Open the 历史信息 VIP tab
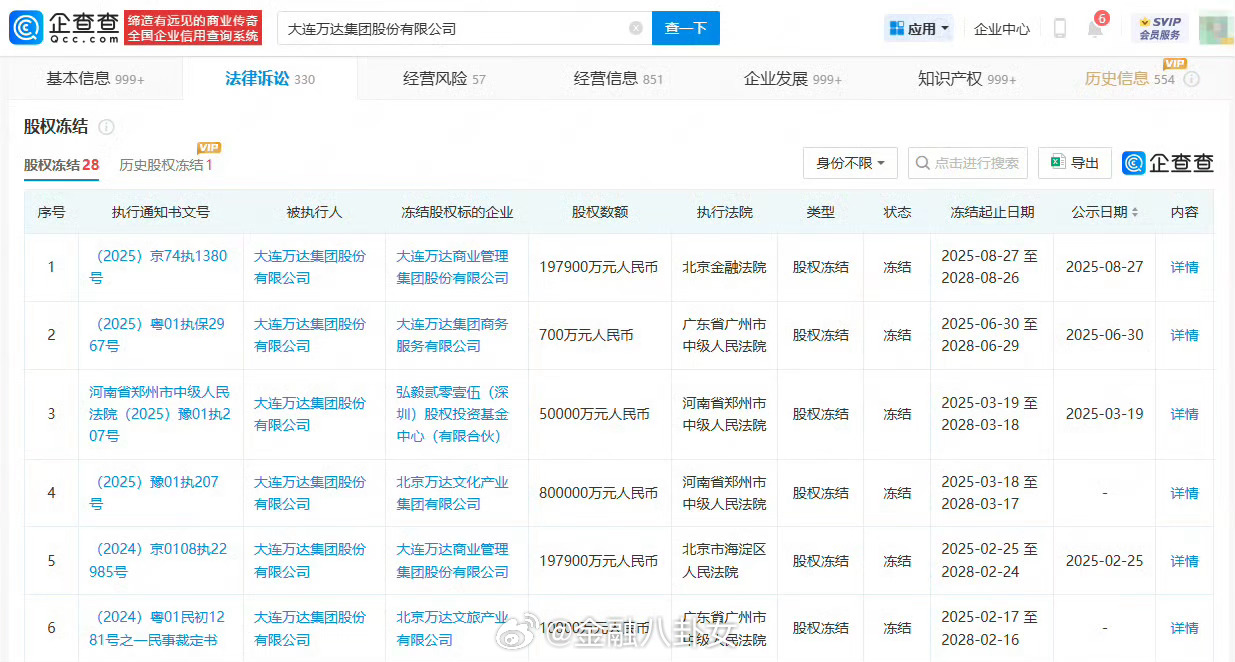This screenshot has height=662, width=1235. click(1130, 78)
